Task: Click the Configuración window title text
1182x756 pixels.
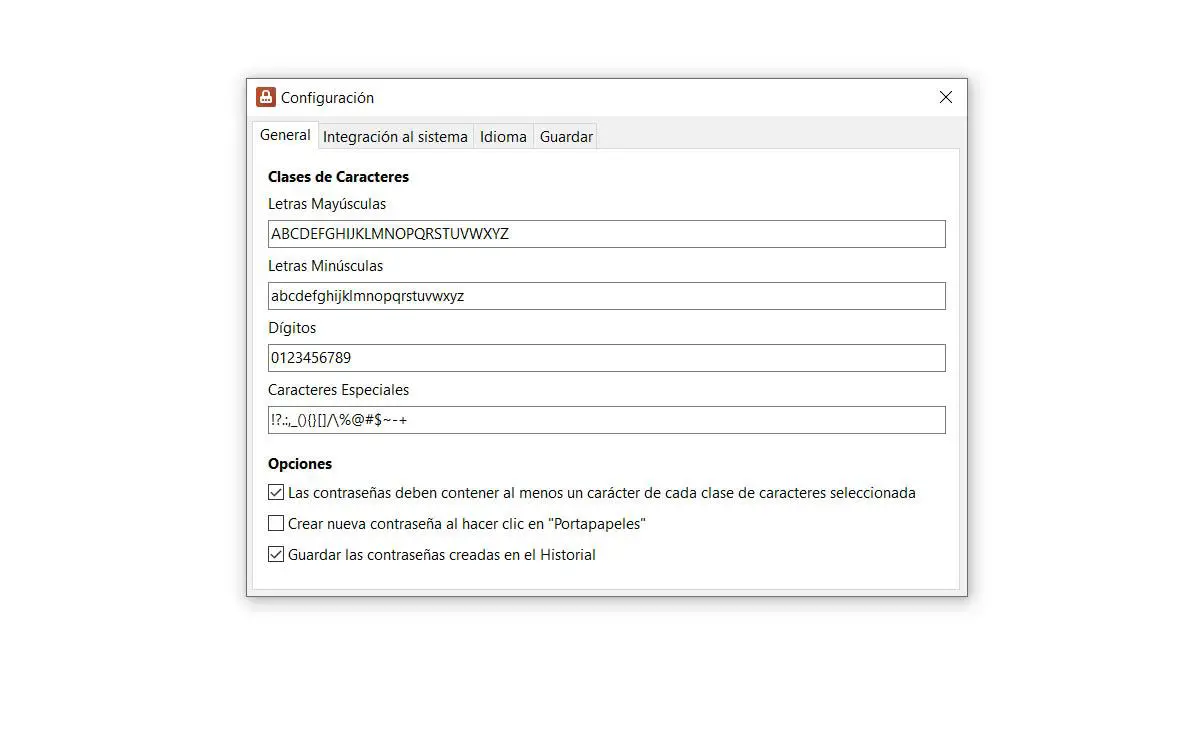Action: 327,98
